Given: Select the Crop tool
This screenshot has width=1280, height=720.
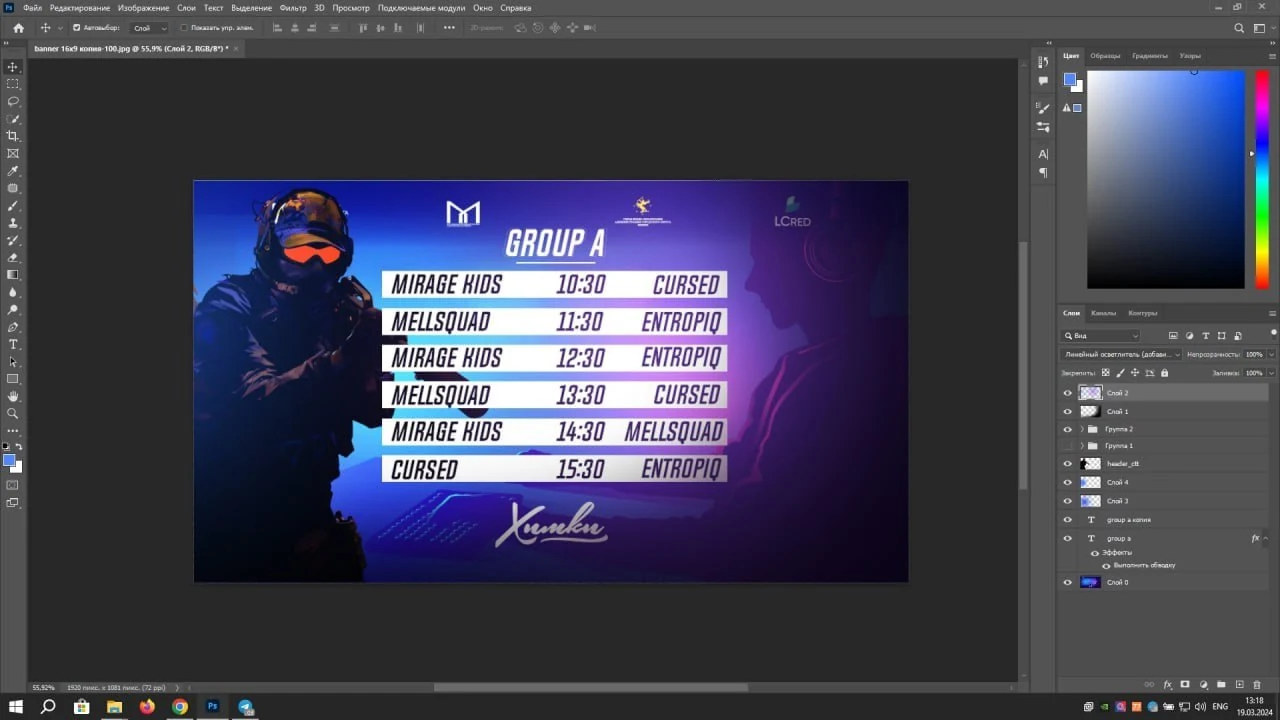Looking at the screenshot, I should pos(13,136).
